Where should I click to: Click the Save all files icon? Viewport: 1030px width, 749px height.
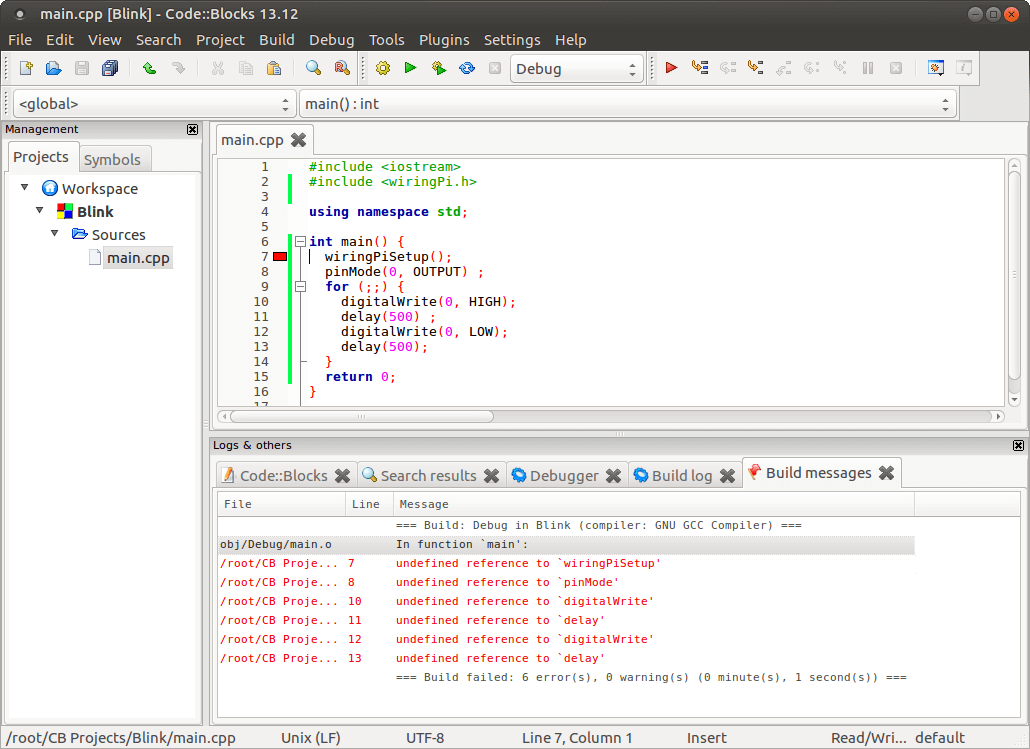[x=110, y=68]
